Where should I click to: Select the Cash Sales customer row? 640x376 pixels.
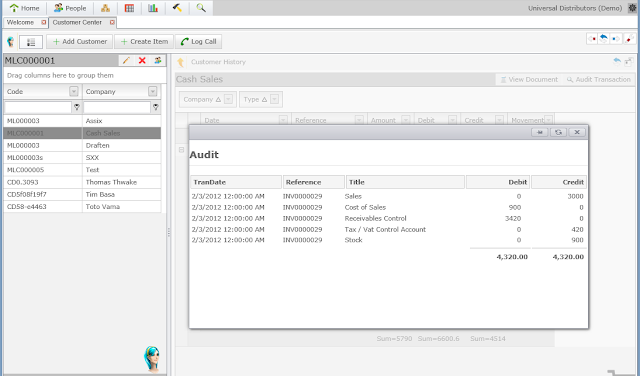(x=82, y=133)
